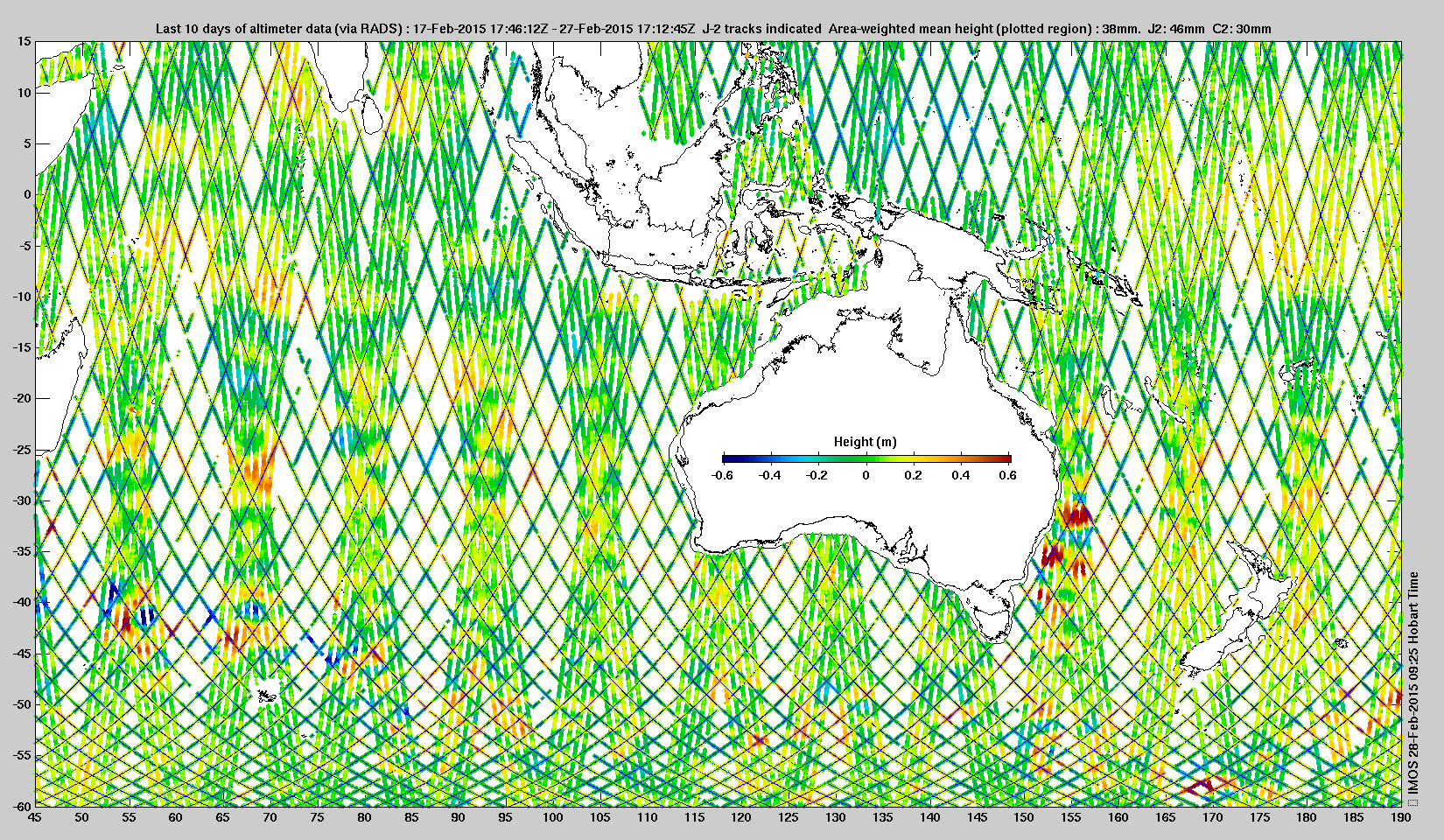Click the 0.4 label under the colorbar

coord(960,475)
